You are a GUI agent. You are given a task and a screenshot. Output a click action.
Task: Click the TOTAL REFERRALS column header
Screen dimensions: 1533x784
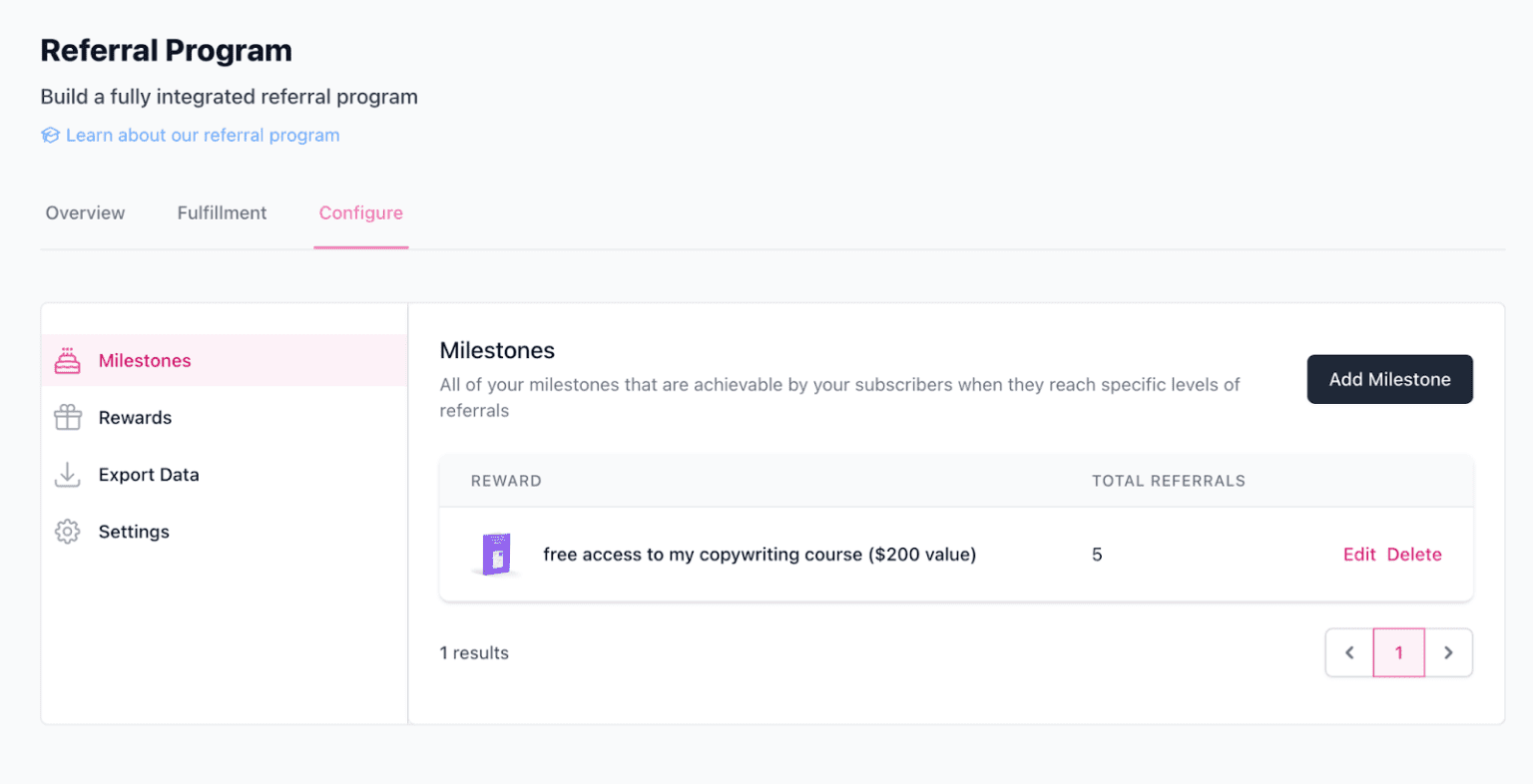pyautogui.click(x=1168, y=481)
